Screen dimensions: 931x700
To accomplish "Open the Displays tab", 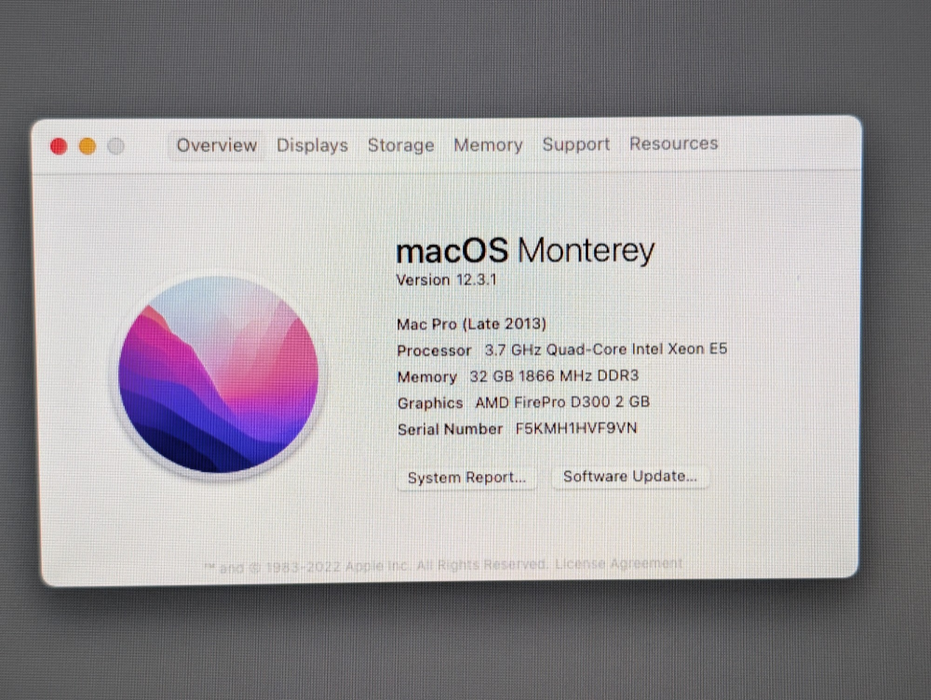I will [x=312, y=145].
